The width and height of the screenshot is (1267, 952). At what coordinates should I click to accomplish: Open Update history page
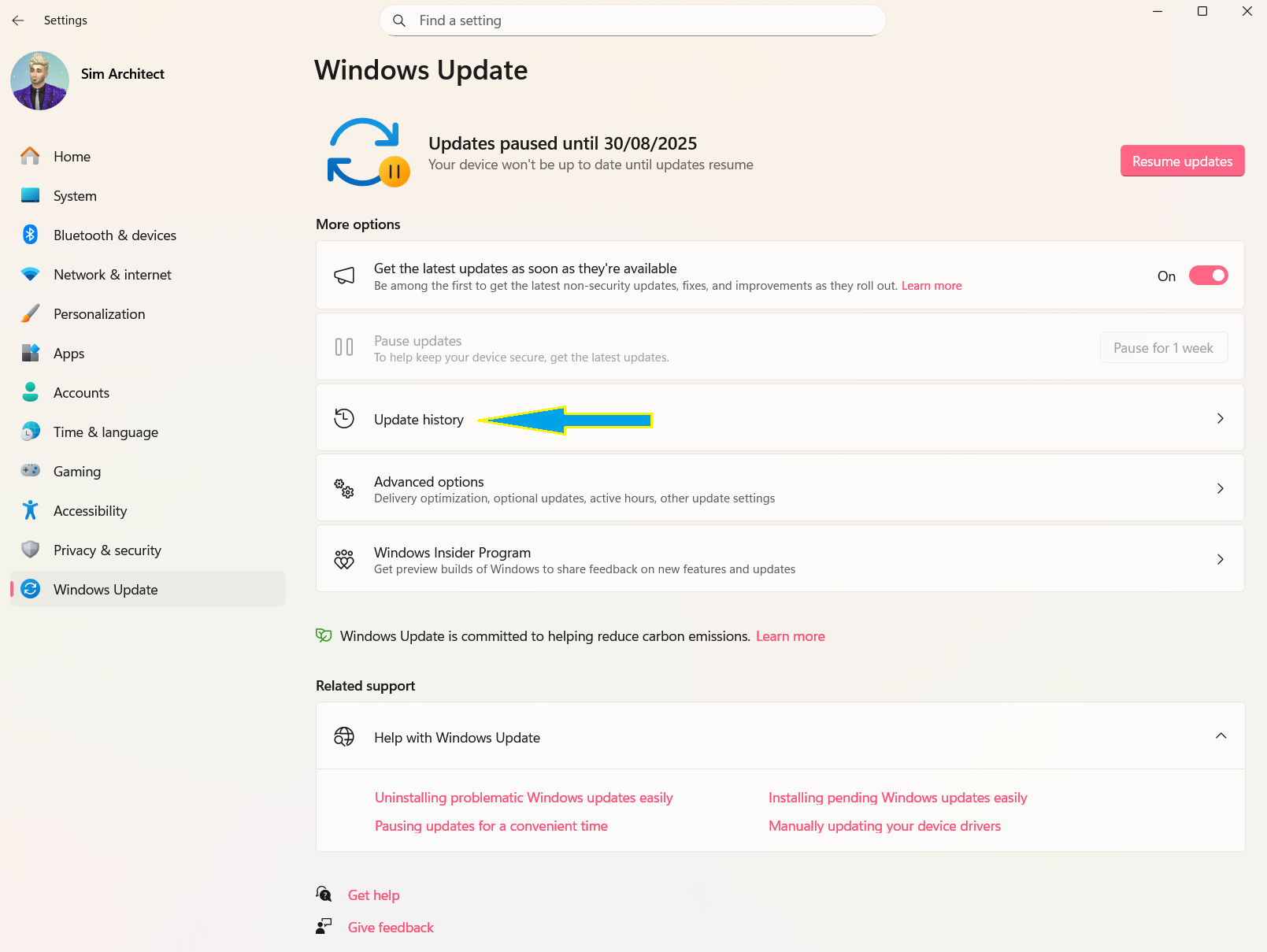[x=780, y=418]
